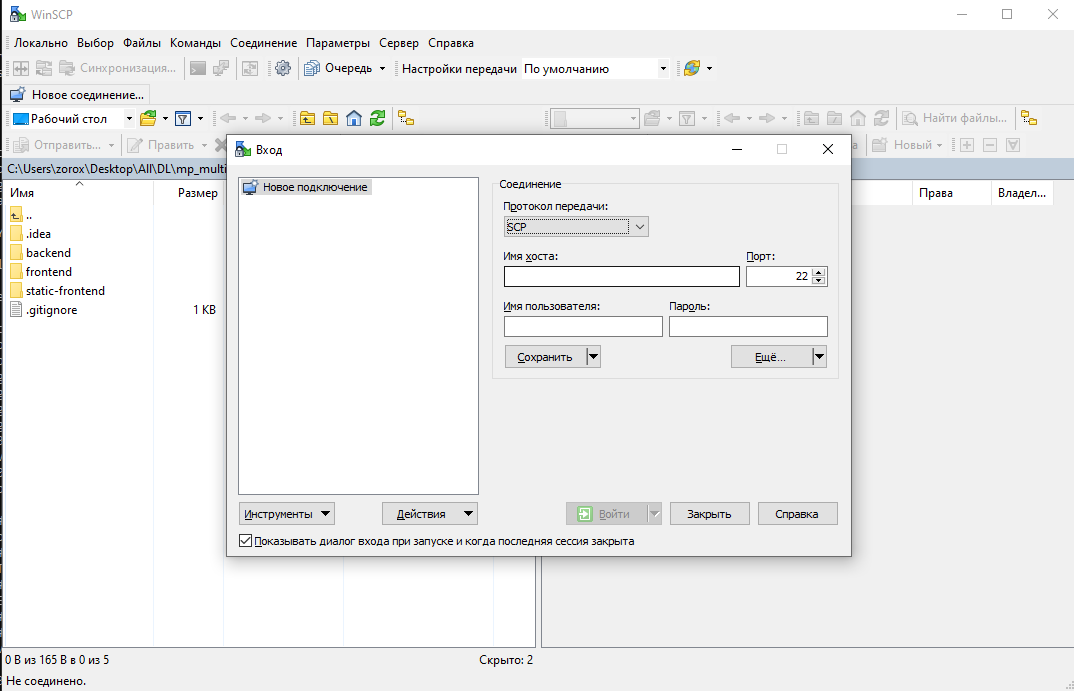
Task: Click remote panel plus select icon
Action: point(967,145)
